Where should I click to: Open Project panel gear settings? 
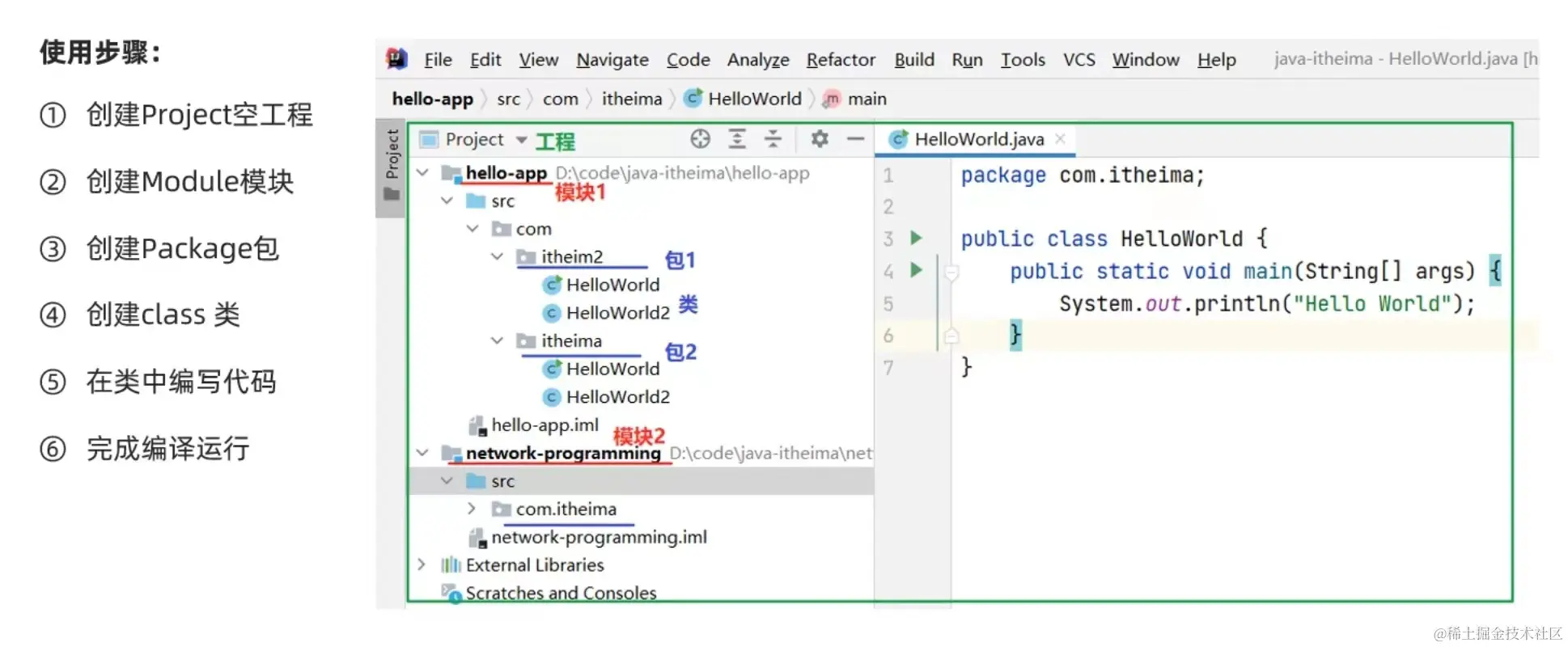[x=820, y=139]
